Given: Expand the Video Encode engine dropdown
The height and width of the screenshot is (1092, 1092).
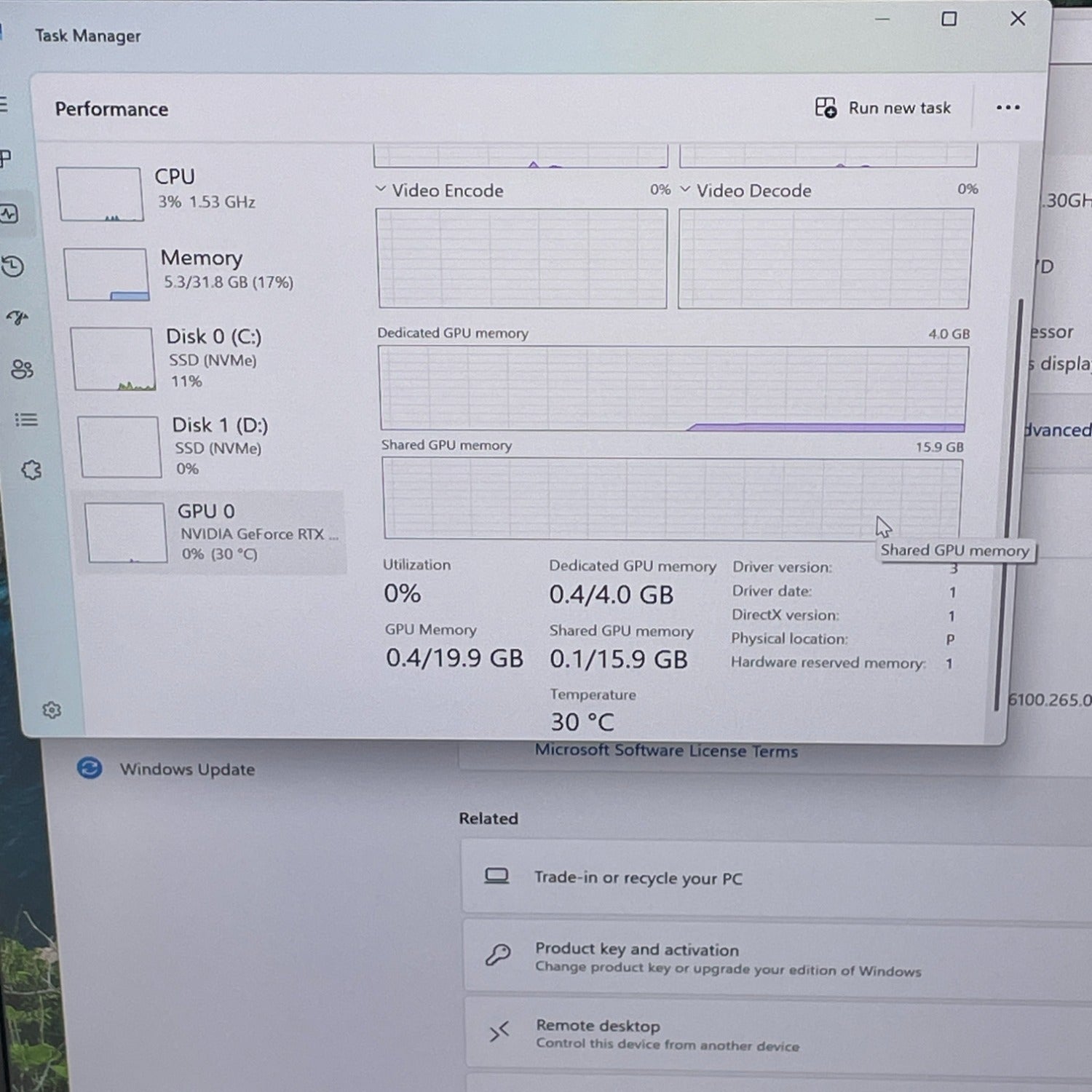Looking at the screenshot, I should pyautogui.click(x=380, y=189).
